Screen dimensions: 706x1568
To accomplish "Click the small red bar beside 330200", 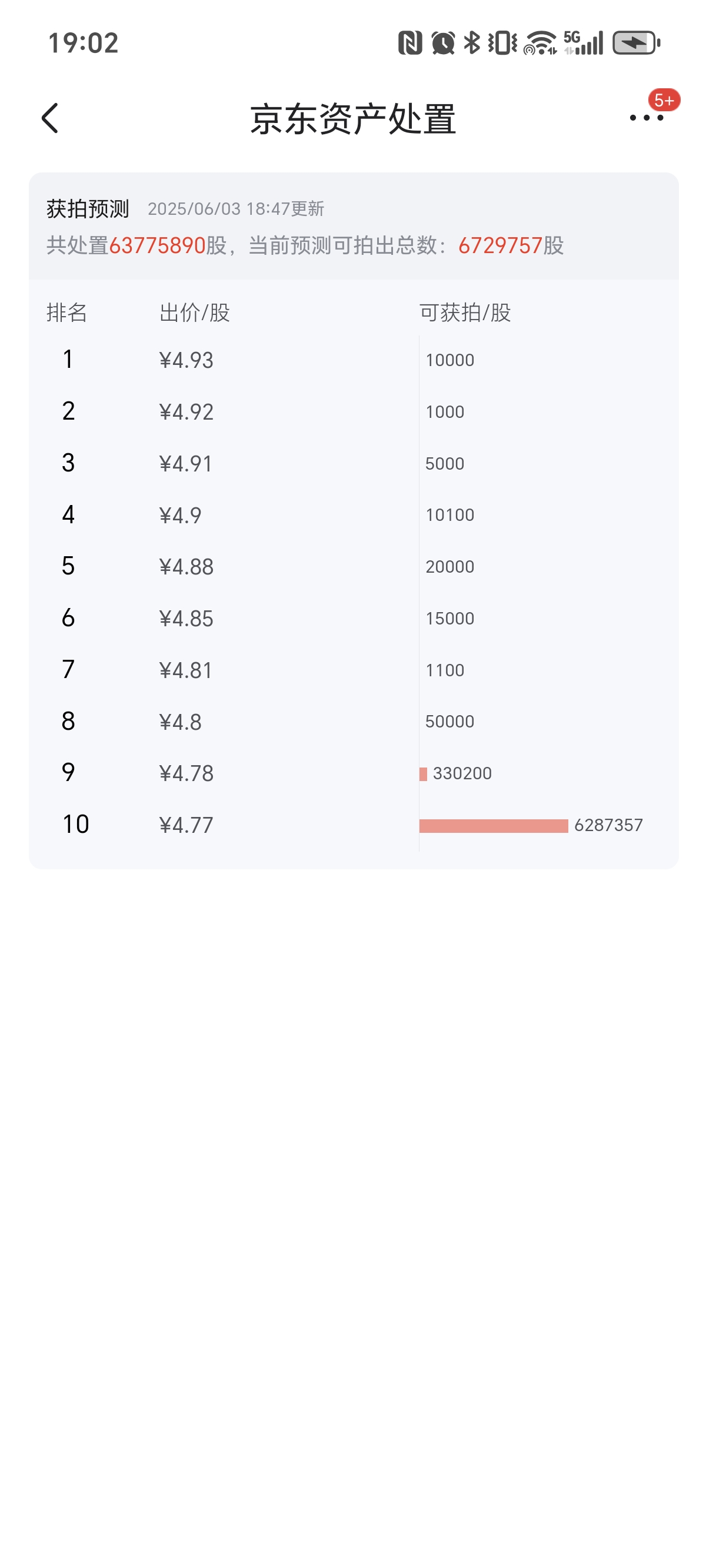I will click(x=423, y=773).
